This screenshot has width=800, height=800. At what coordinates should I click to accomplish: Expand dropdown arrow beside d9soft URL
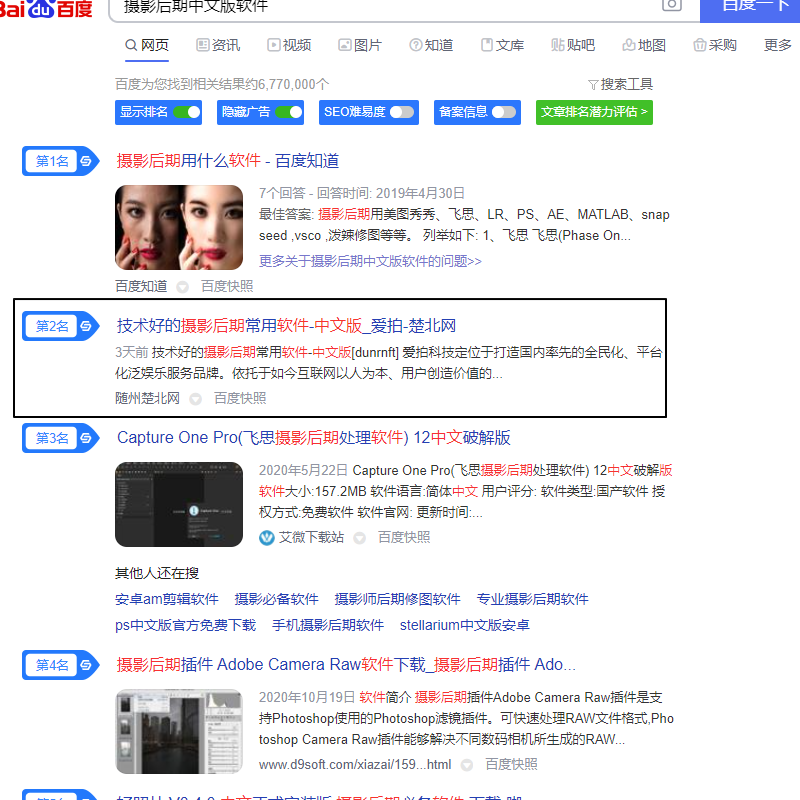pos(467,765)
